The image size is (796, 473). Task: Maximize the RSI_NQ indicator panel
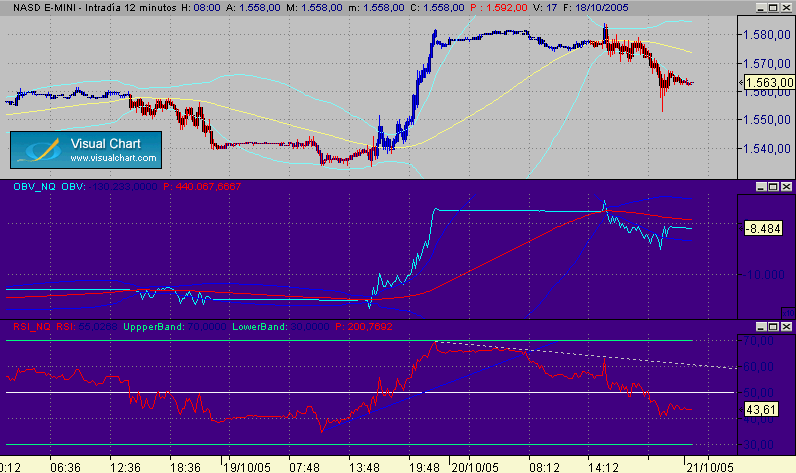(x=773, y=326)
